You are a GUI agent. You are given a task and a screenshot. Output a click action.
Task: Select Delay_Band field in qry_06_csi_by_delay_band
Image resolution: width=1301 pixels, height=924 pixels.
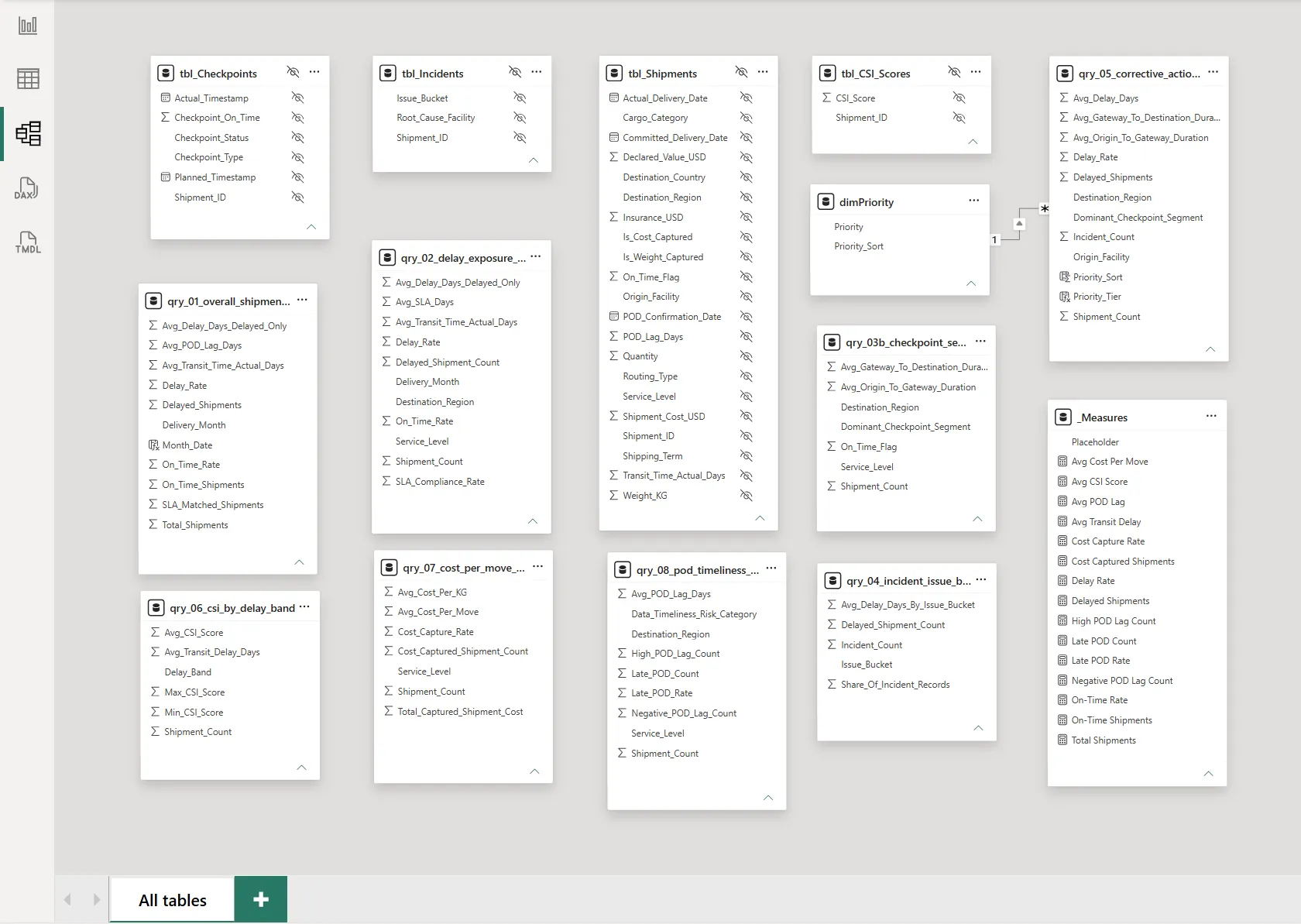point(187,672)
